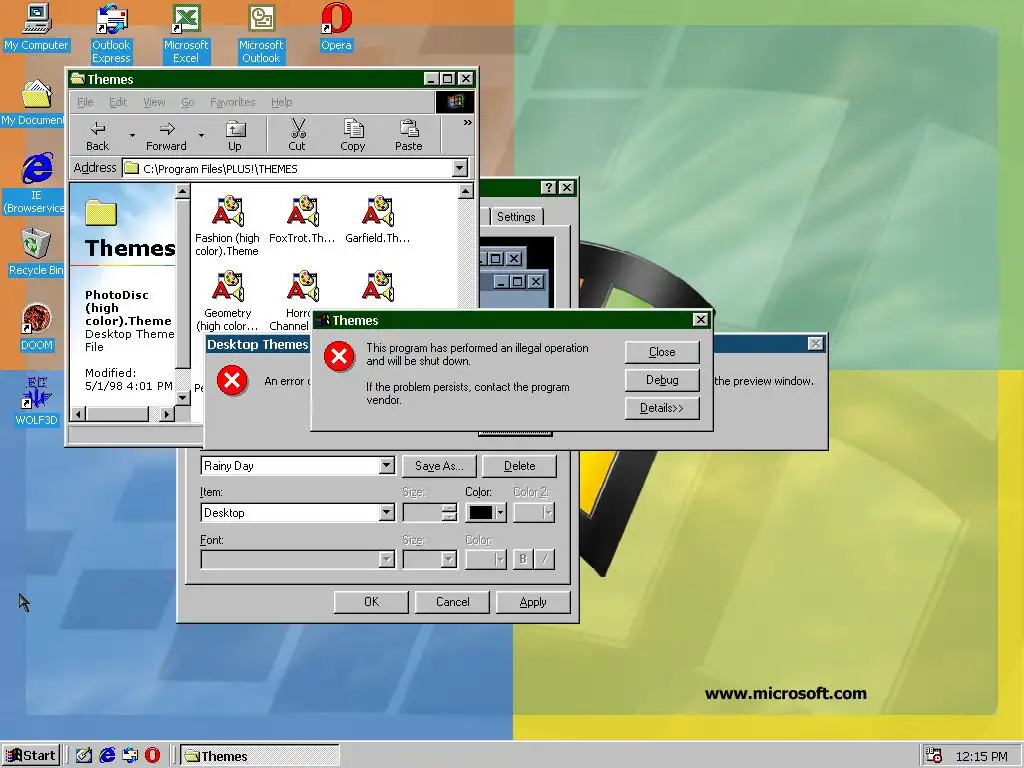This screenshot has width=1024, height=768.
Task: Click Cancel in Display Properties
Action: click(452, 602)
